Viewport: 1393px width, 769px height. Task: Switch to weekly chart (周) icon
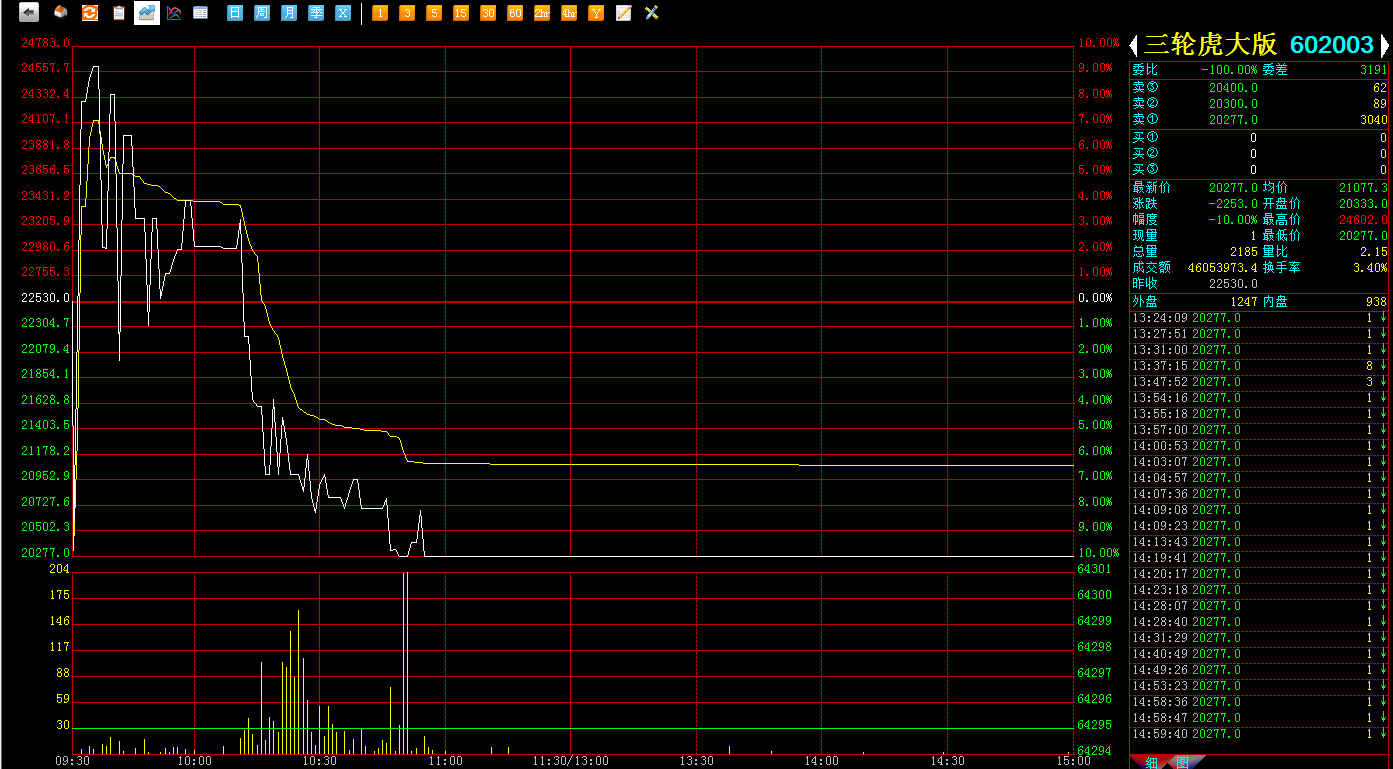(x=262, y=13)
